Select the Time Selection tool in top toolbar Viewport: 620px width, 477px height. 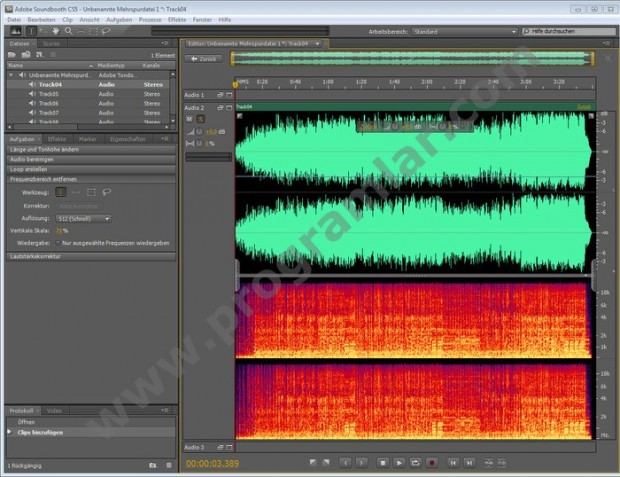click(x=31, y=31)
